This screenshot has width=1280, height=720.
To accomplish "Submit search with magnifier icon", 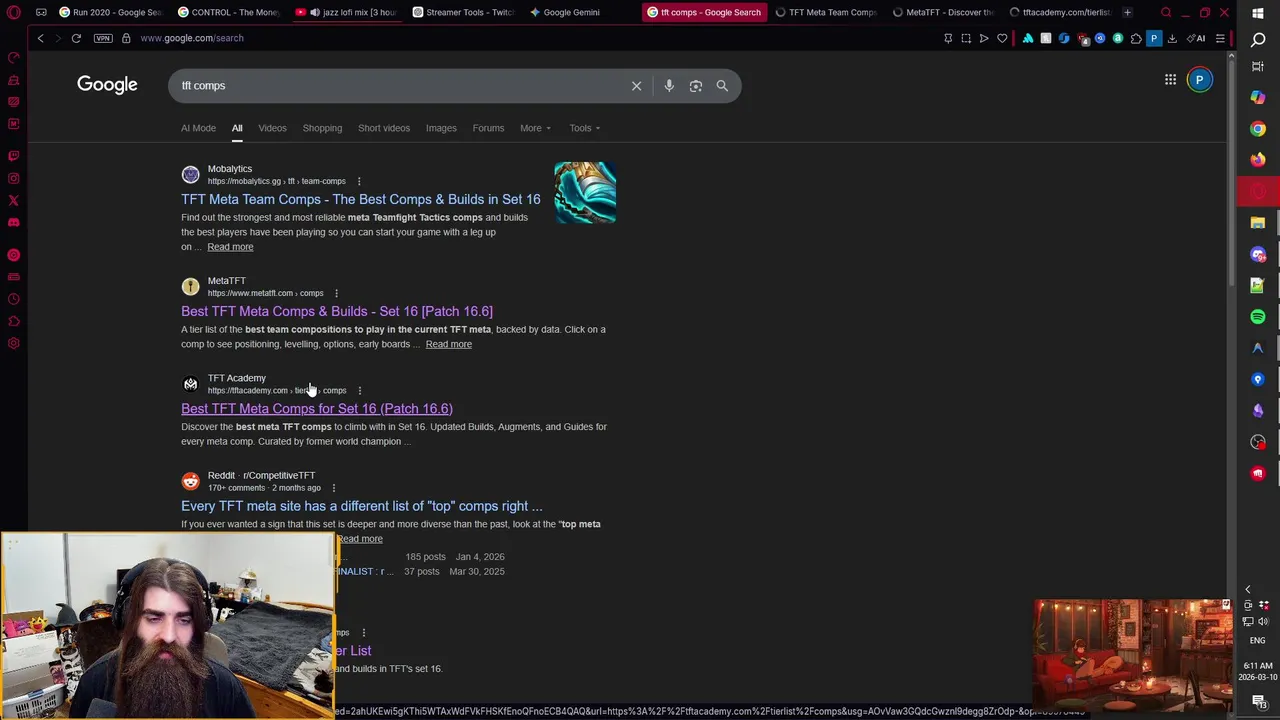I will pos(722,86).
